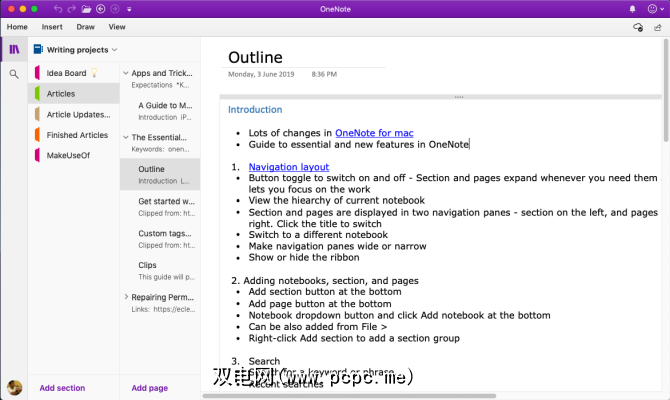Toggle the navigation panes button
Screen dimensions: 670x400
(14, 49)
